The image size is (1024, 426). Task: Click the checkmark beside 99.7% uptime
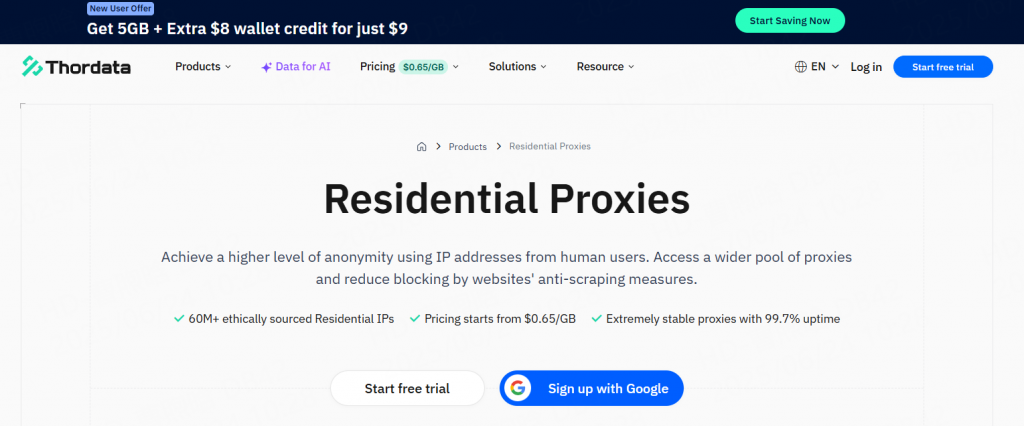(596, 319)
